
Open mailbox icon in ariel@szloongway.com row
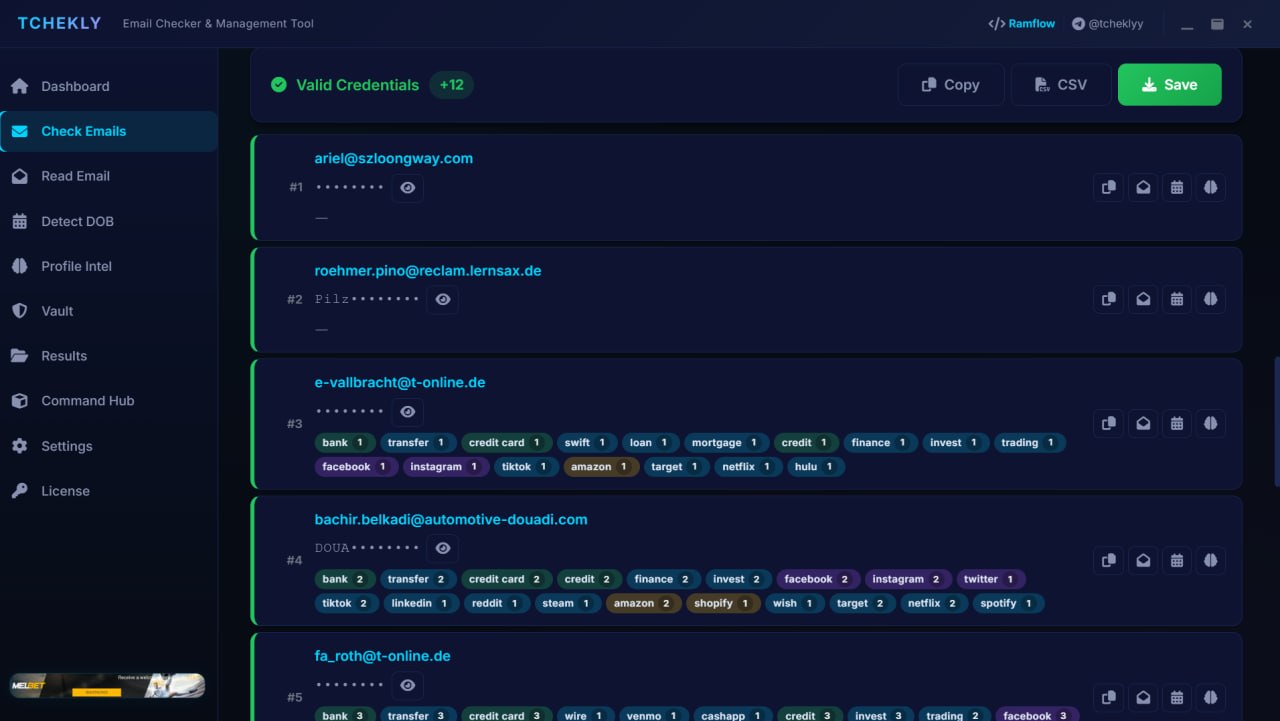(1142, 187)
